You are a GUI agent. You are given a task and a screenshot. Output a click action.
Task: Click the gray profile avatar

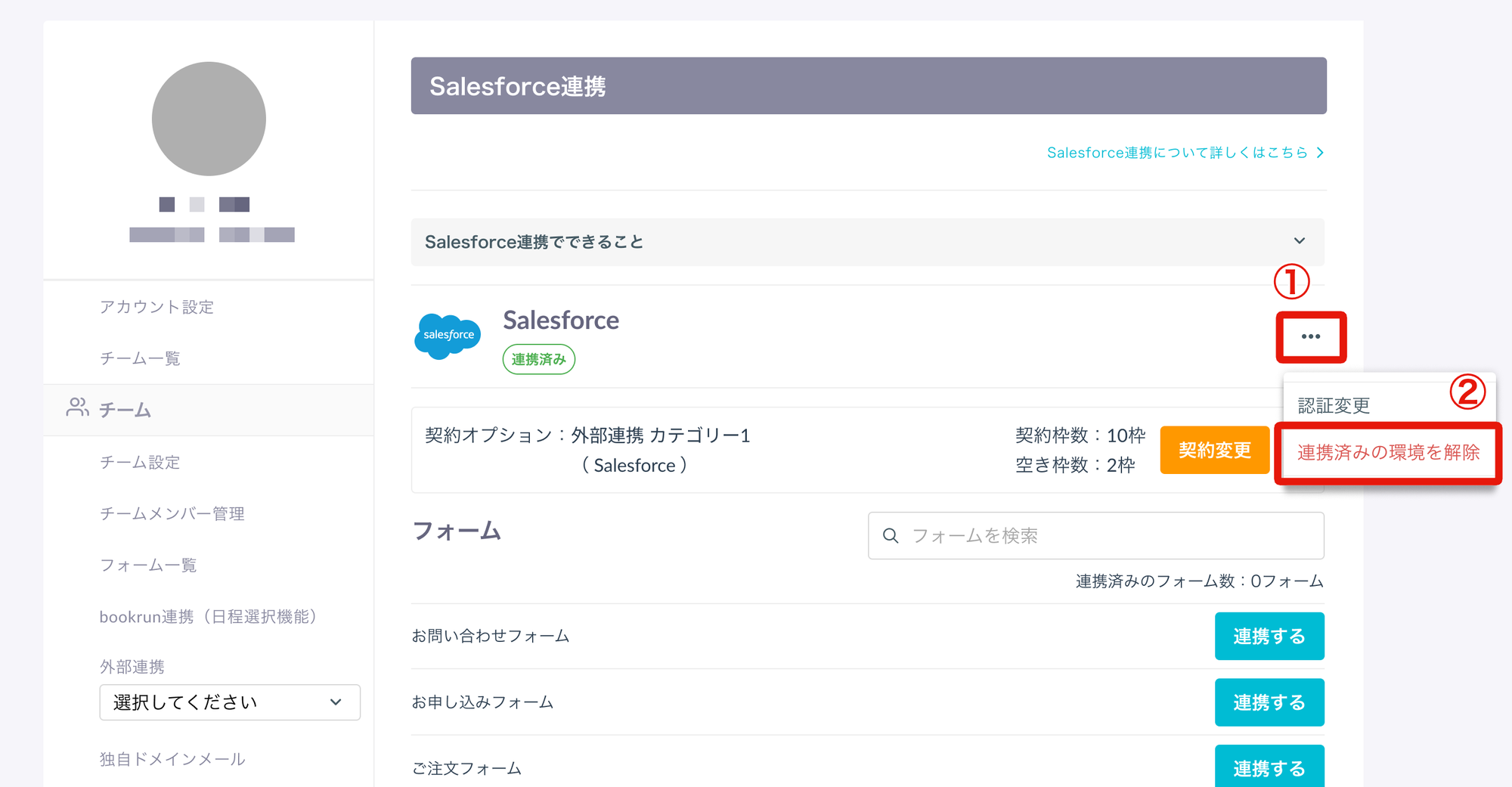point(209,119)
